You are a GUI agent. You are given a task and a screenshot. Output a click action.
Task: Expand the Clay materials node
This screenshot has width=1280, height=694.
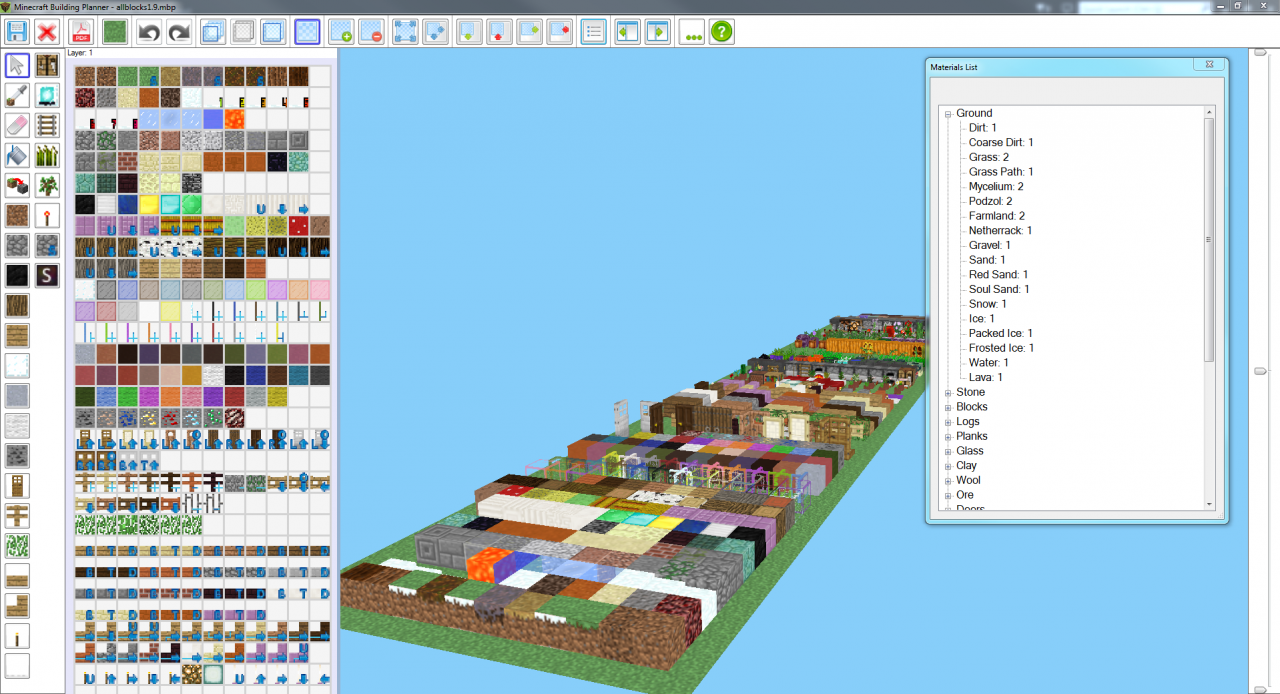click(947, 466)
